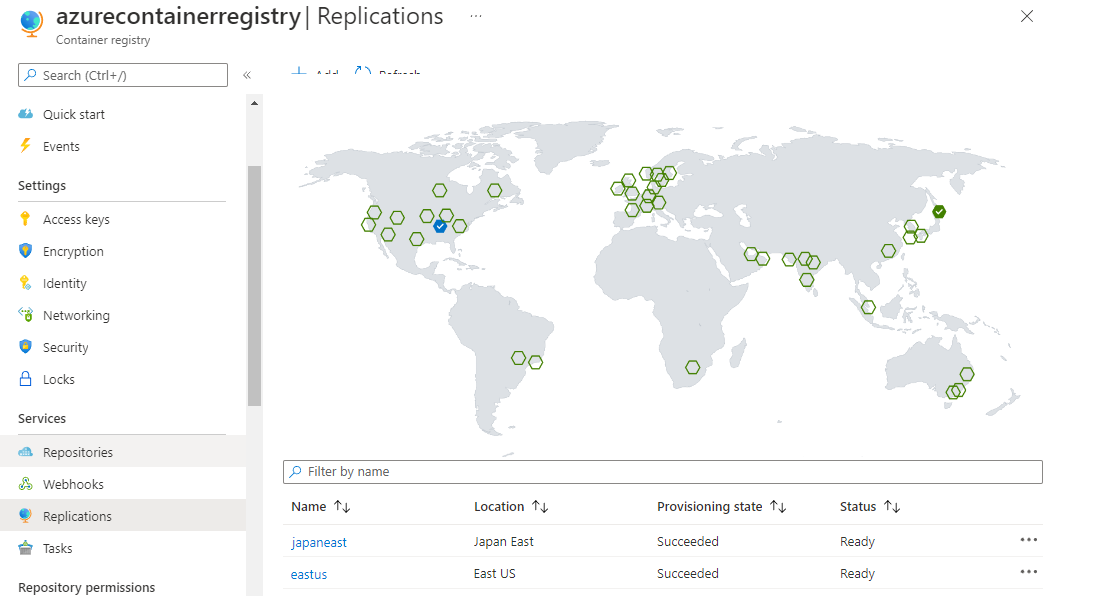The width and height of the screenshot is (1099, 605).
Task: Open Locks in Settings menu
Action: coord(59,380)
